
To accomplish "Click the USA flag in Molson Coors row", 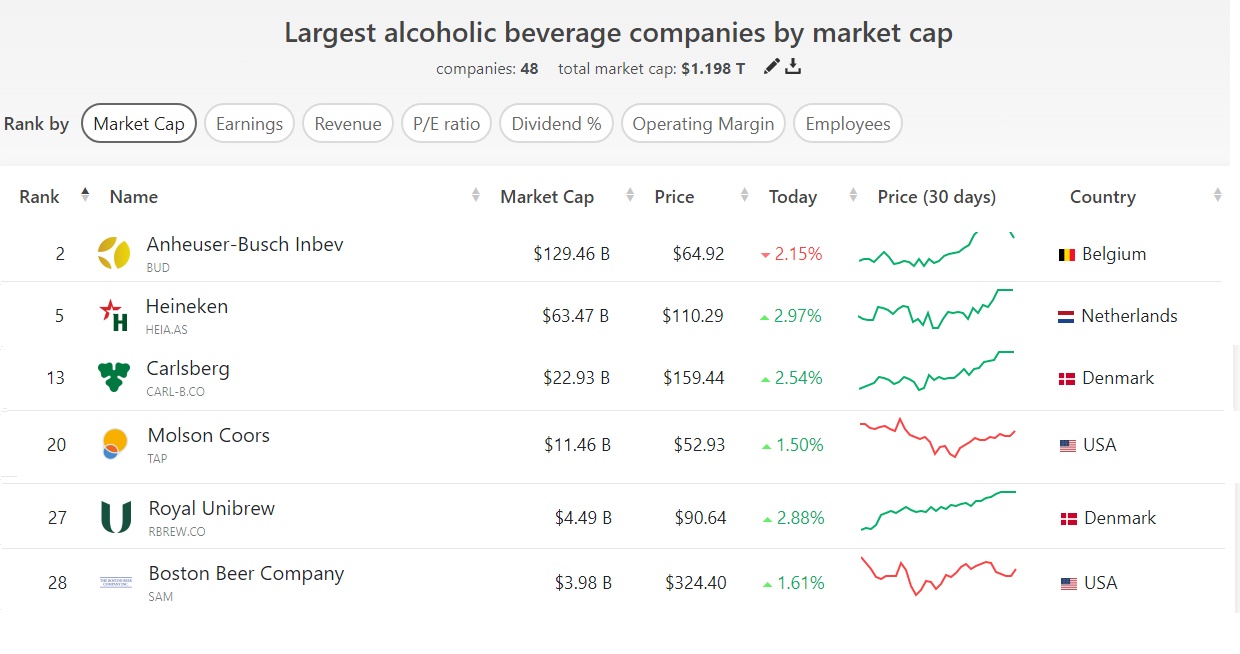I will (x=1068, y=446).
